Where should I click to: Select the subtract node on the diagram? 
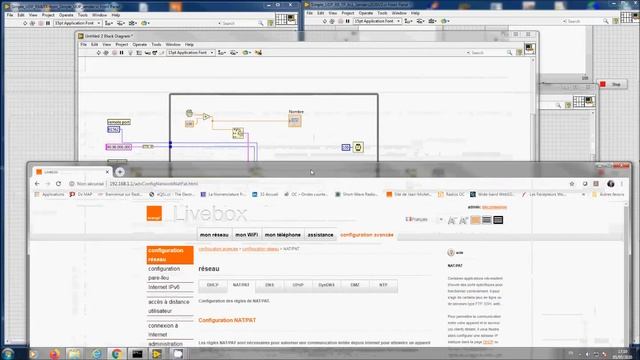coord(207,117)
